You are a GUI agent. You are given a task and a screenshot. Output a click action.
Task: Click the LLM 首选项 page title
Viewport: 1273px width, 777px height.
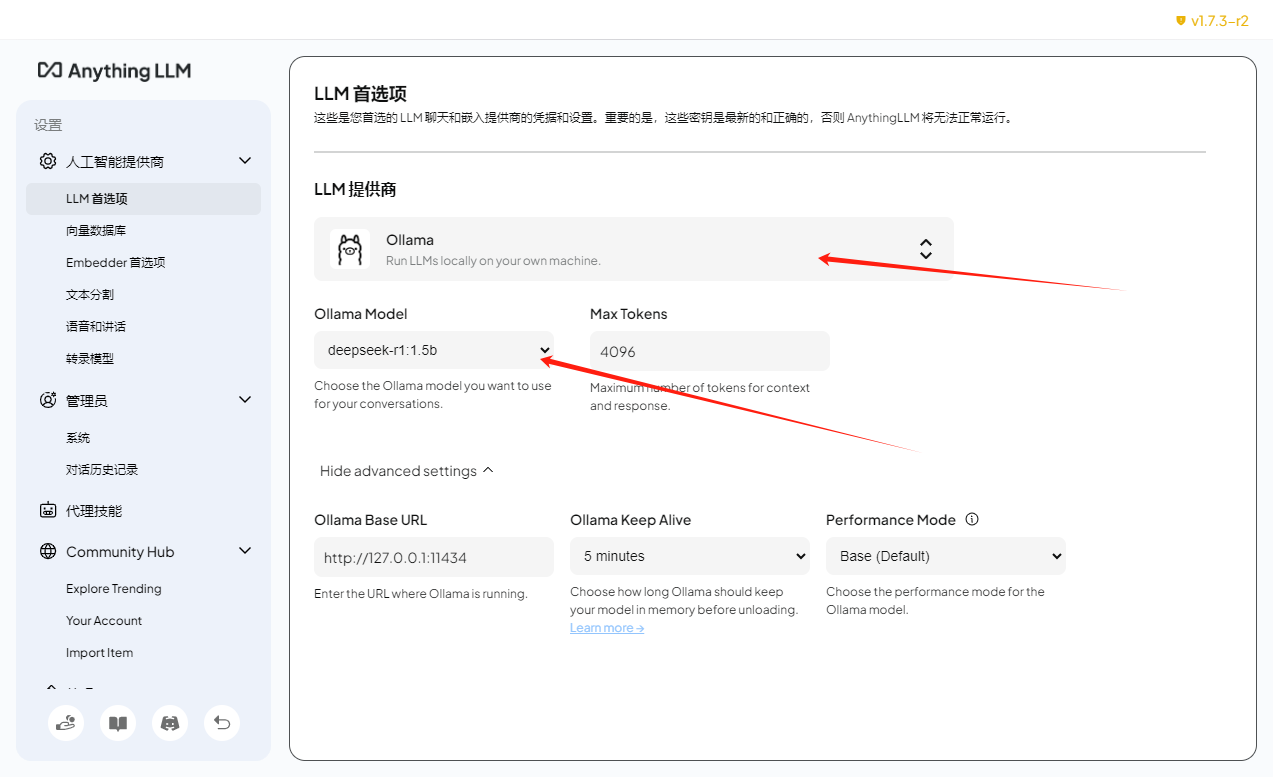[360, 94]
